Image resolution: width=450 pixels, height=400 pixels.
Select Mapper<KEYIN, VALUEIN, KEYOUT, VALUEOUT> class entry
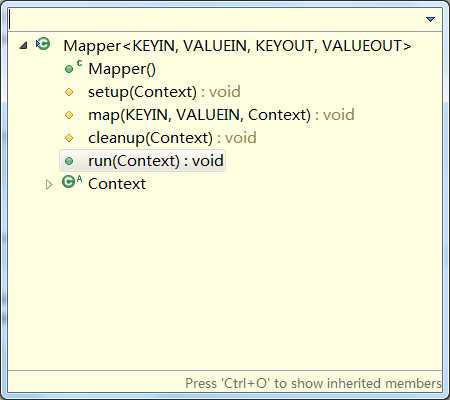(x=237, y=46)
